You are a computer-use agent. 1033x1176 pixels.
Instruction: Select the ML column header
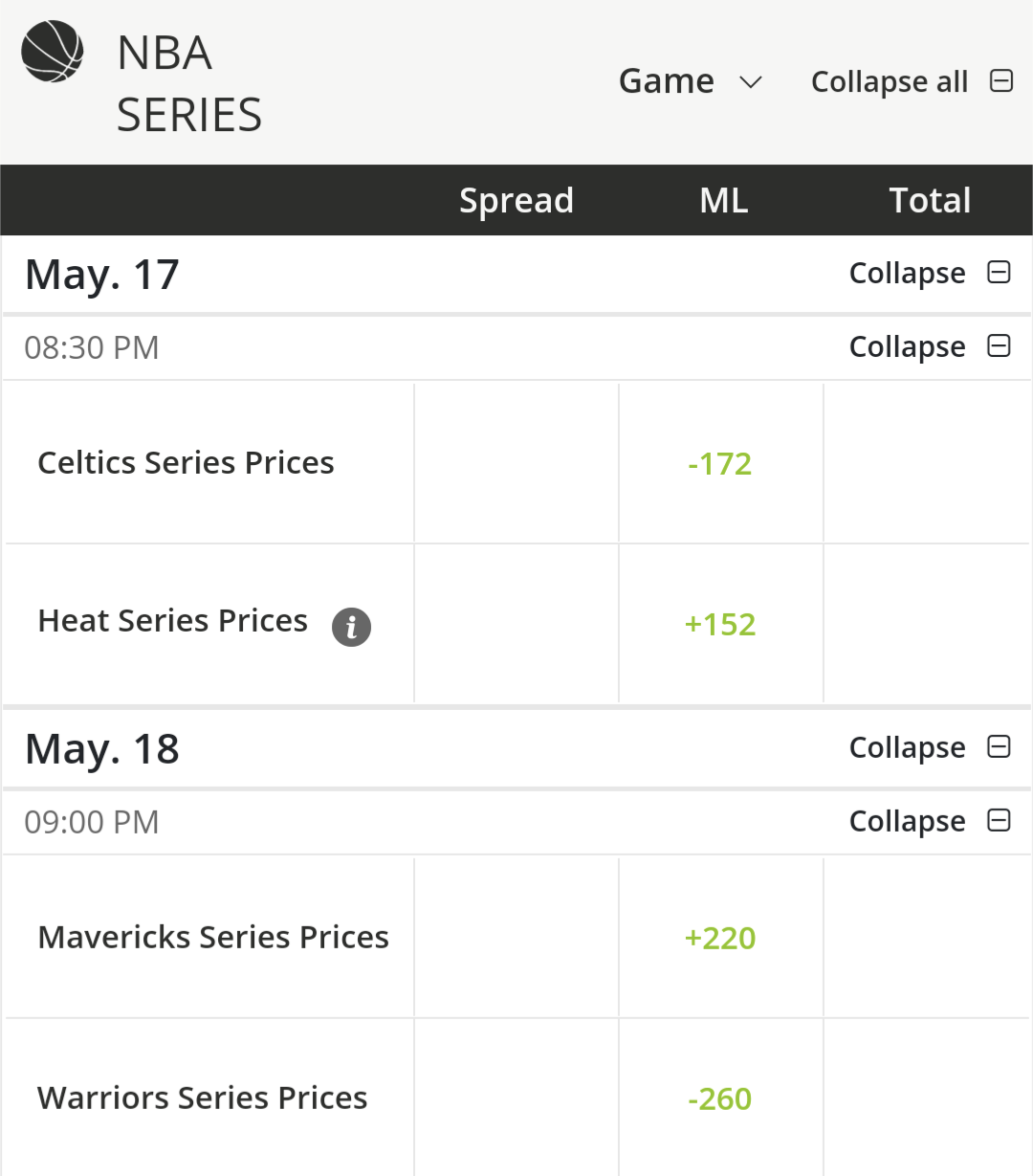[x=724, y=200]
